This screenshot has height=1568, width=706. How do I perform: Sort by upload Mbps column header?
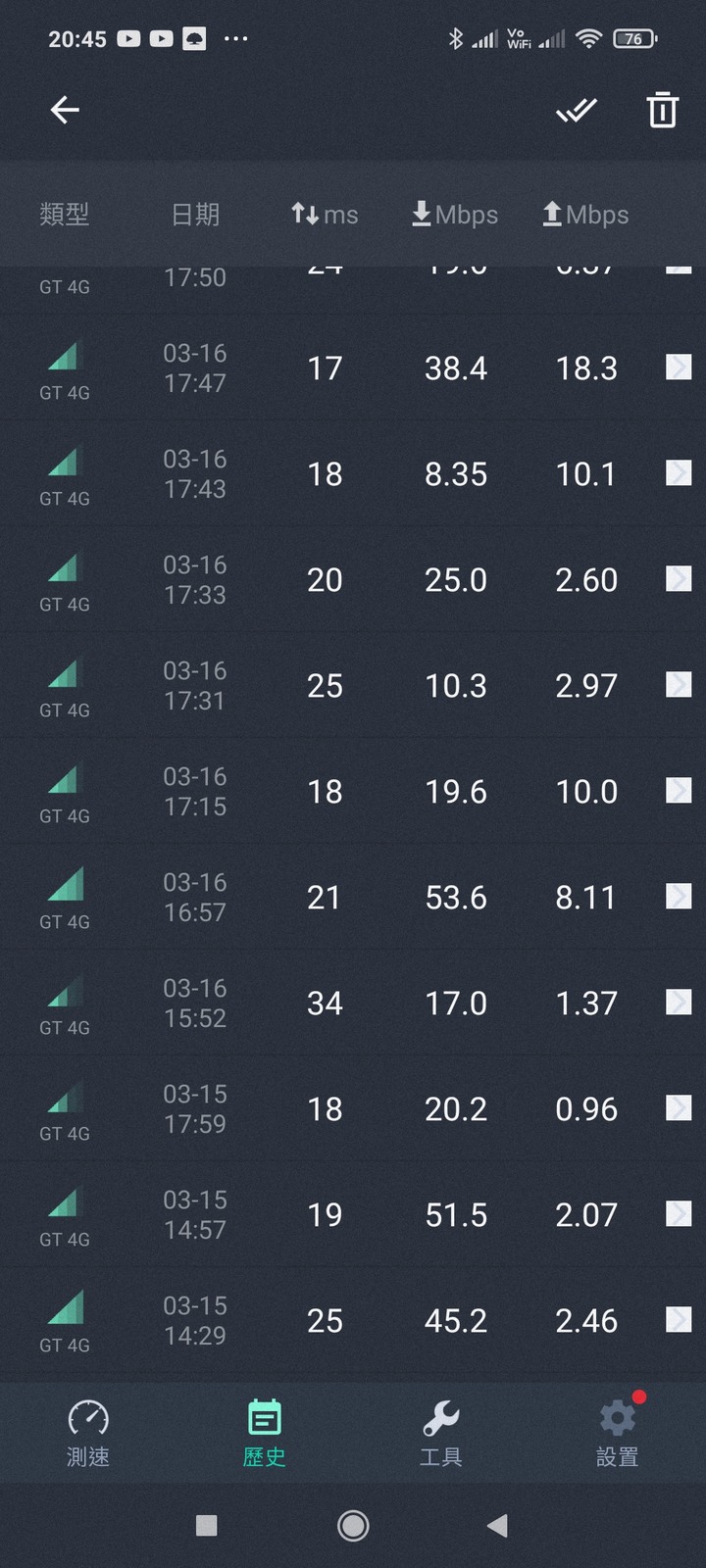point(585,214)
